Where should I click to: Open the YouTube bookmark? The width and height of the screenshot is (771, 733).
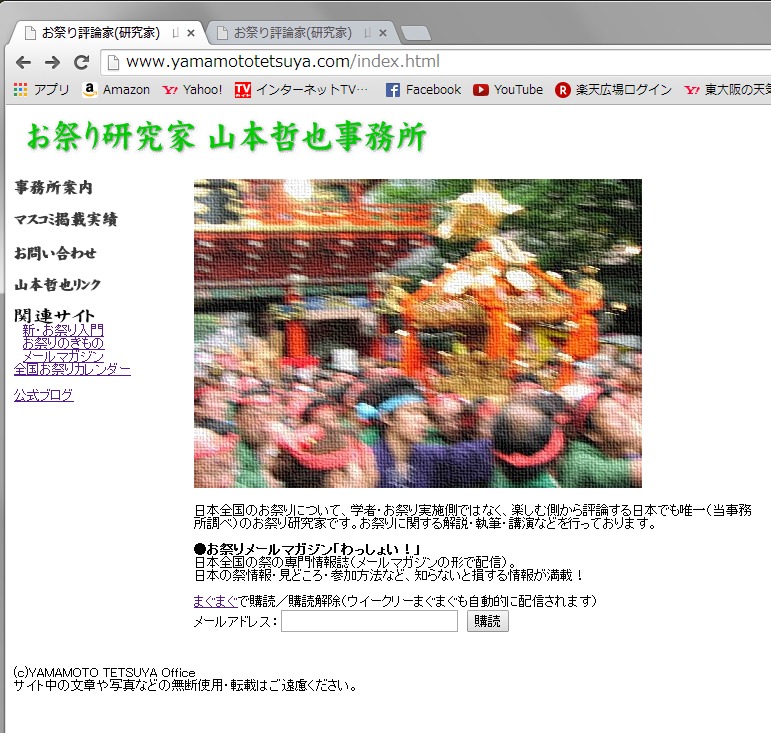508,90
